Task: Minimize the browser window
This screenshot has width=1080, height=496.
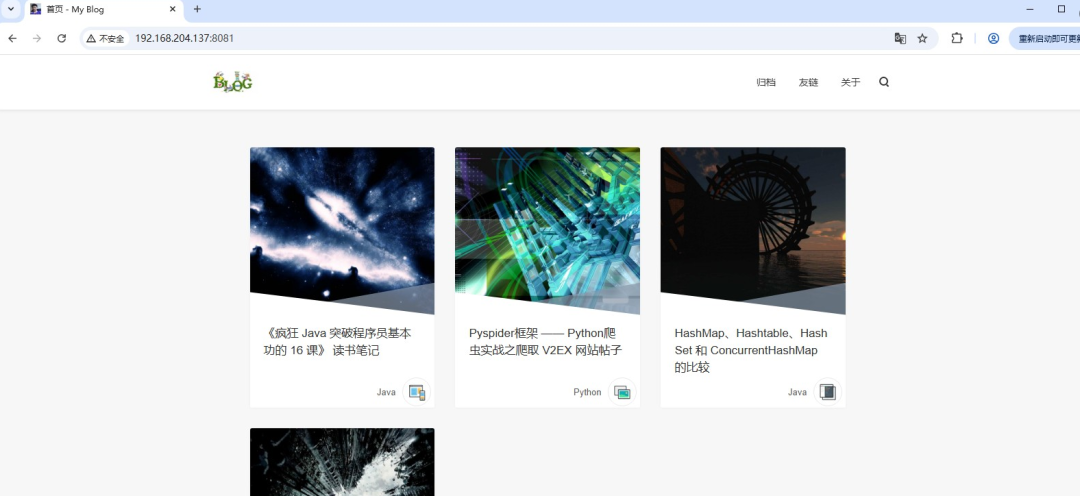Action: tap(1030, 9)
